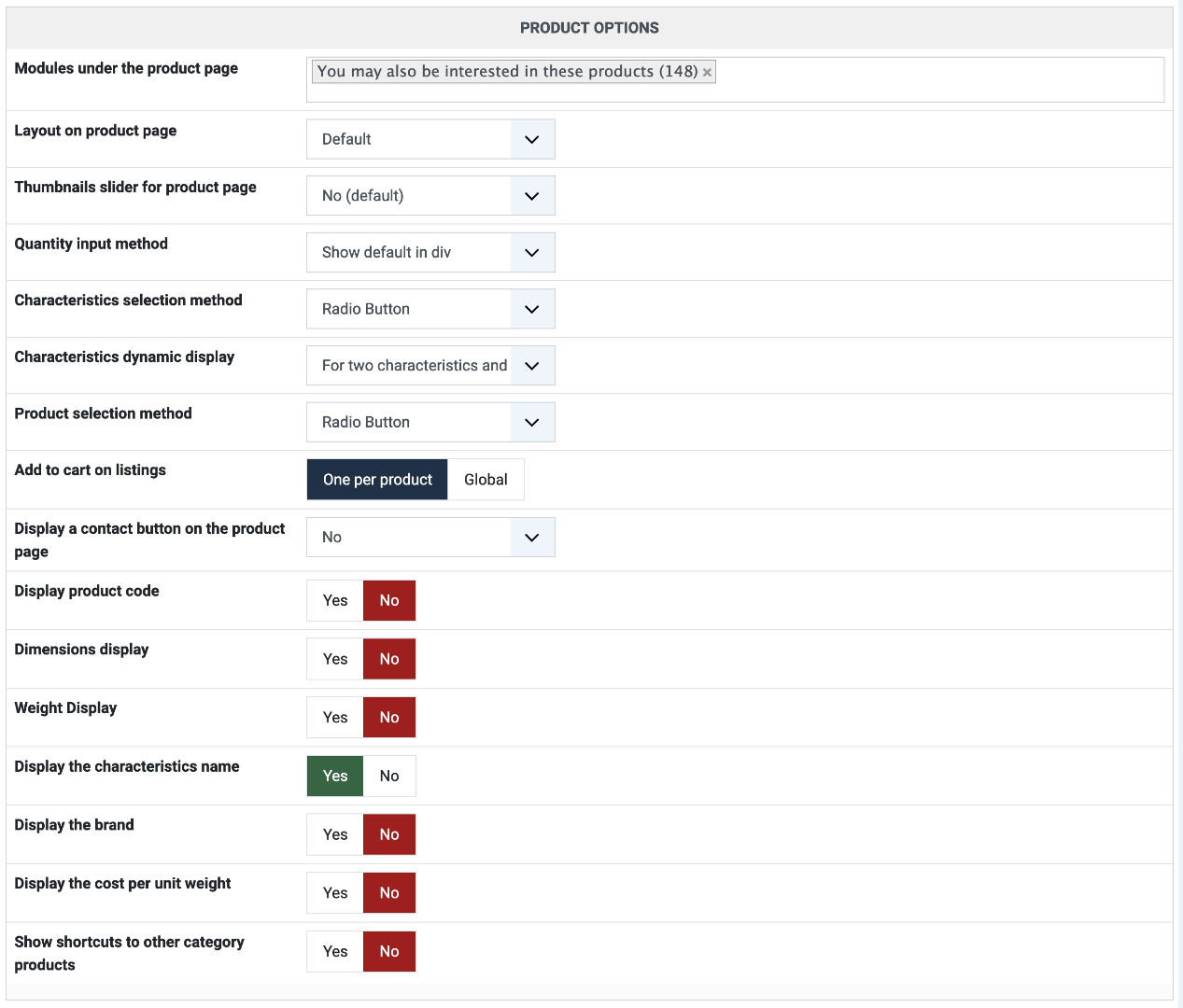Disable Display the characteristics name with No
This screenshot has height=1008, width=1183.
tap(389, 777)
